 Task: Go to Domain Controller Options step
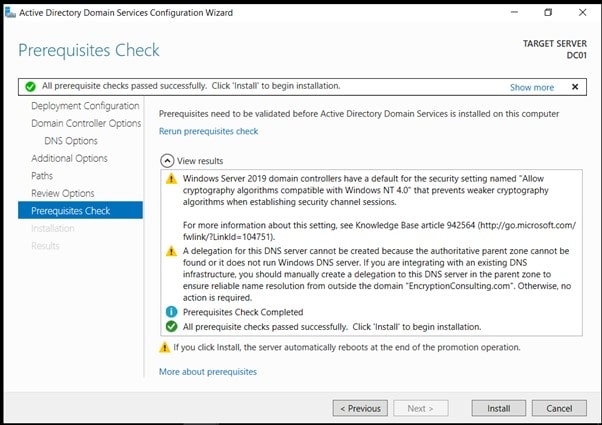(x=86, y=123)
